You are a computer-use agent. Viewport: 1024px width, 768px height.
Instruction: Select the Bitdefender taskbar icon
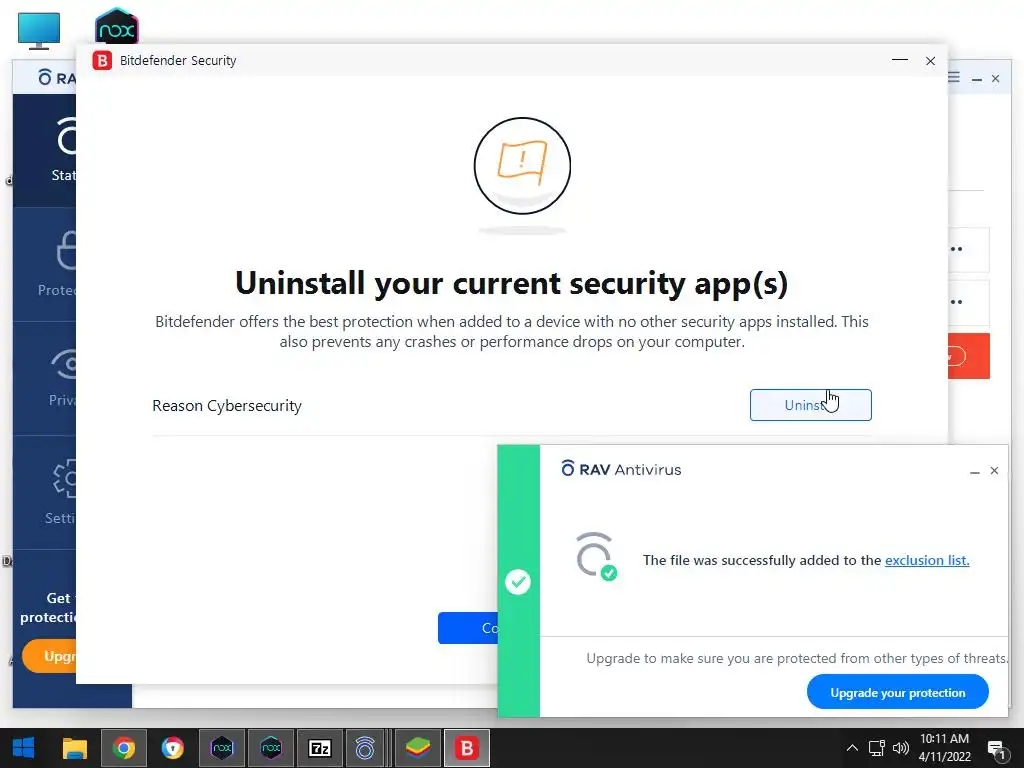467,748
